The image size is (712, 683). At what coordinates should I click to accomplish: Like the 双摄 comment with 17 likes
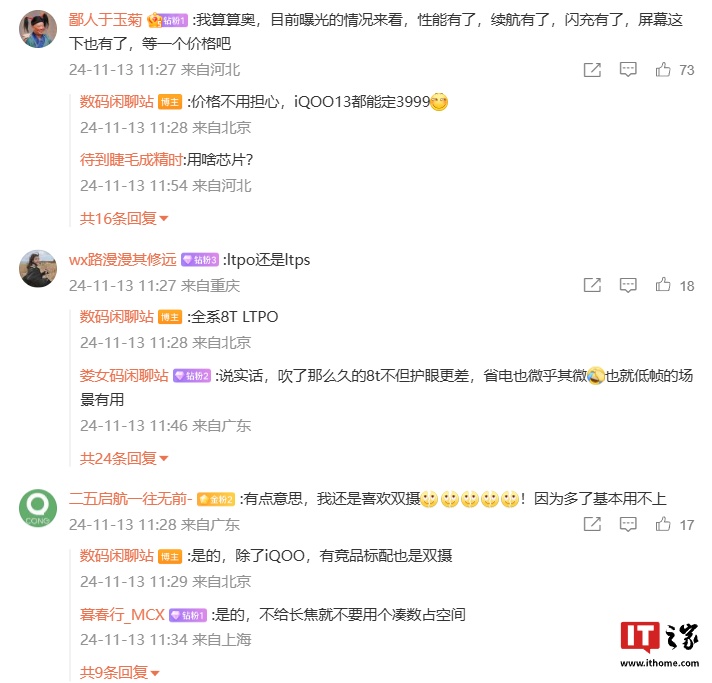tap(663, 524)
